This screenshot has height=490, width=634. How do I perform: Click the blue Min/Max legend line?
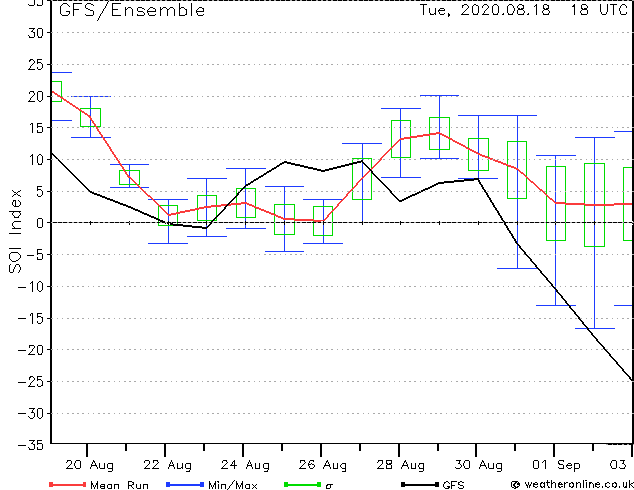pyautogui.click(x=185, y=484)
